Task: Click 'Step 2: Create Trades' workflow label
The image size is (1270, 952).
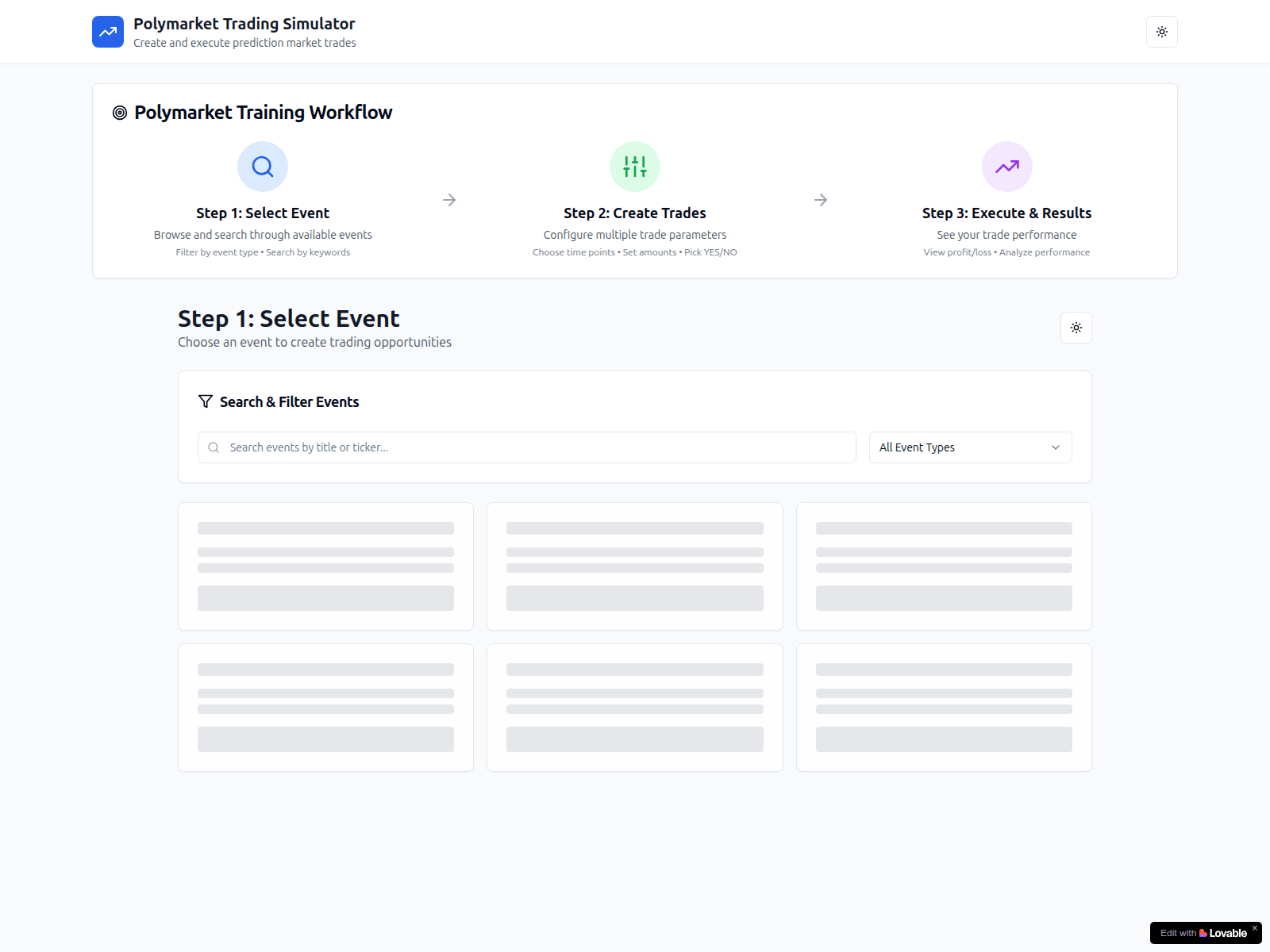Action: click(x=635, y=213)
